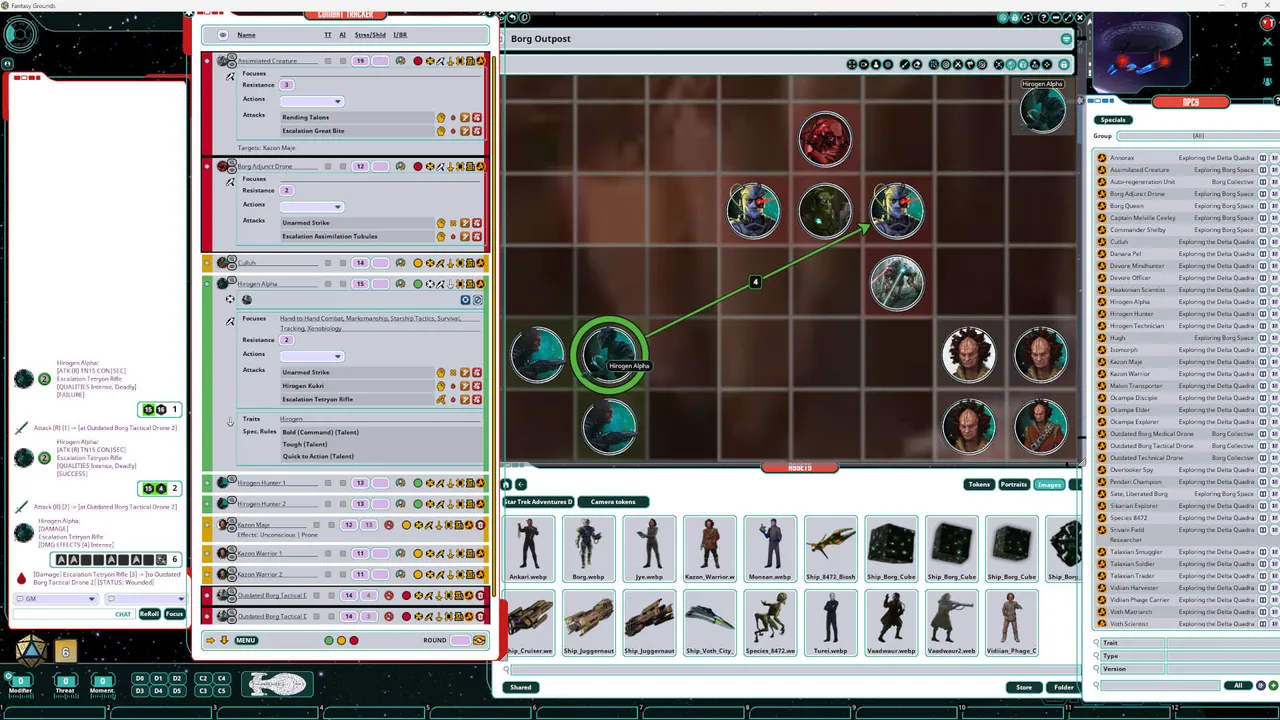The width and height of the screenshot is (1280, 720).
Task: Click stress value 19 for Assimilated Creature
Action: point(361,61)
